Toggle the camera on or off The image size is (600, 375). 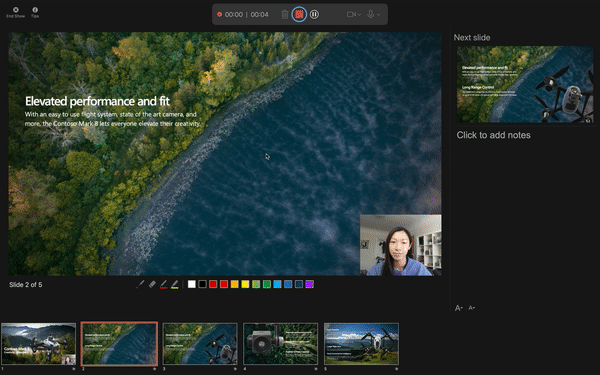(351, 15)
